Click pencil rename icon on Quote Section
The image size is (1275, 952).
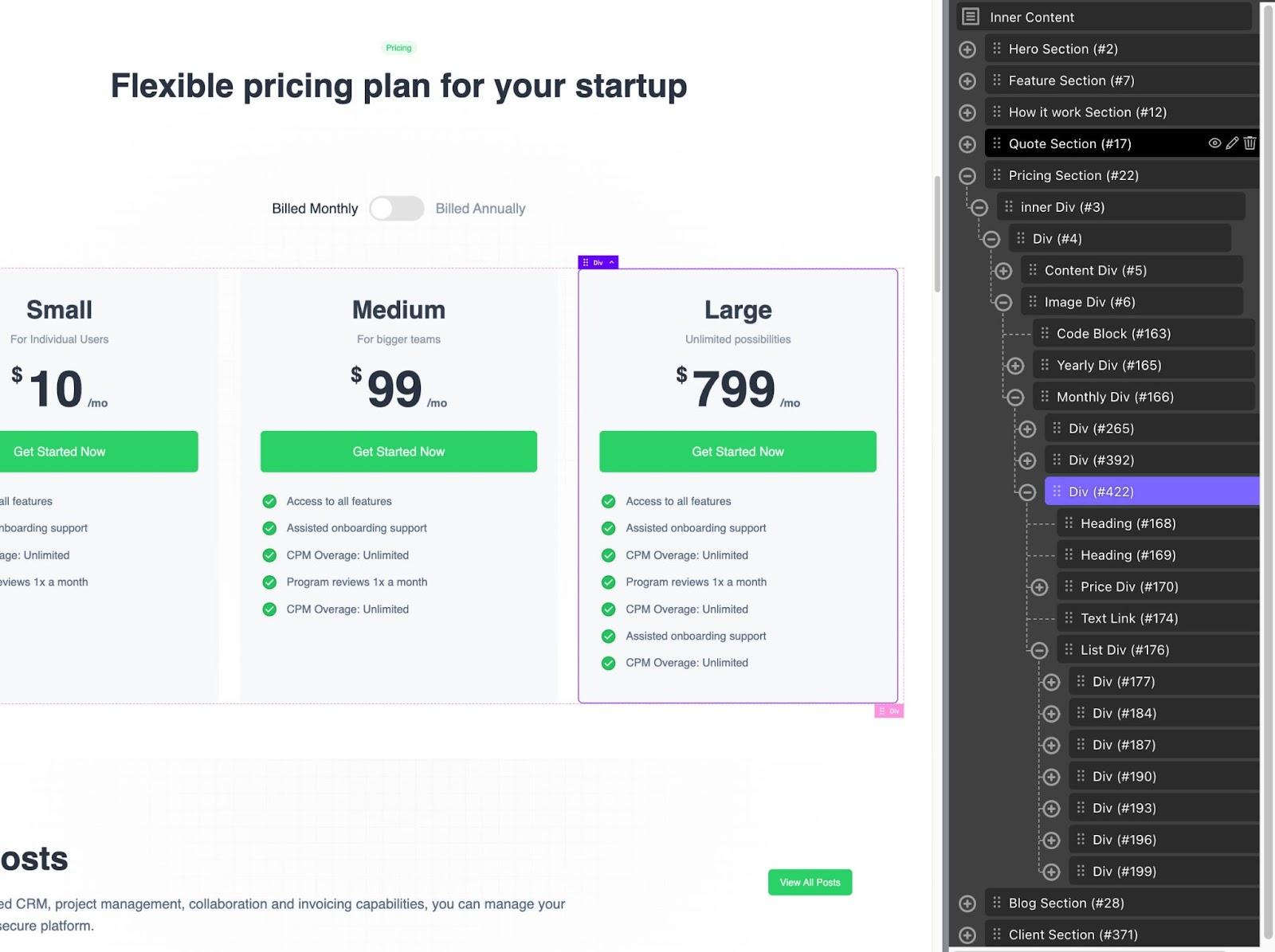pos(1232,143)
